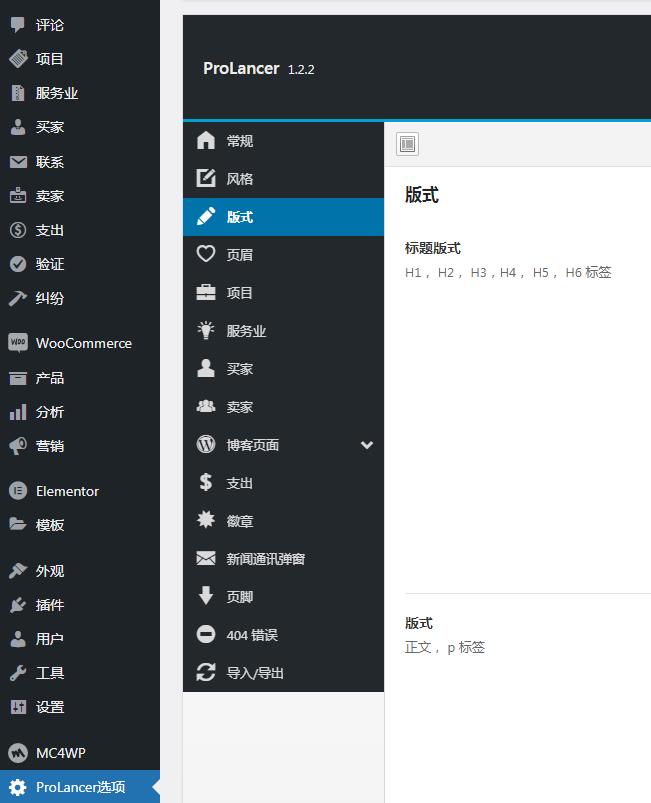Open the 项目 tab in ProLancer options panel

[283, 292]
